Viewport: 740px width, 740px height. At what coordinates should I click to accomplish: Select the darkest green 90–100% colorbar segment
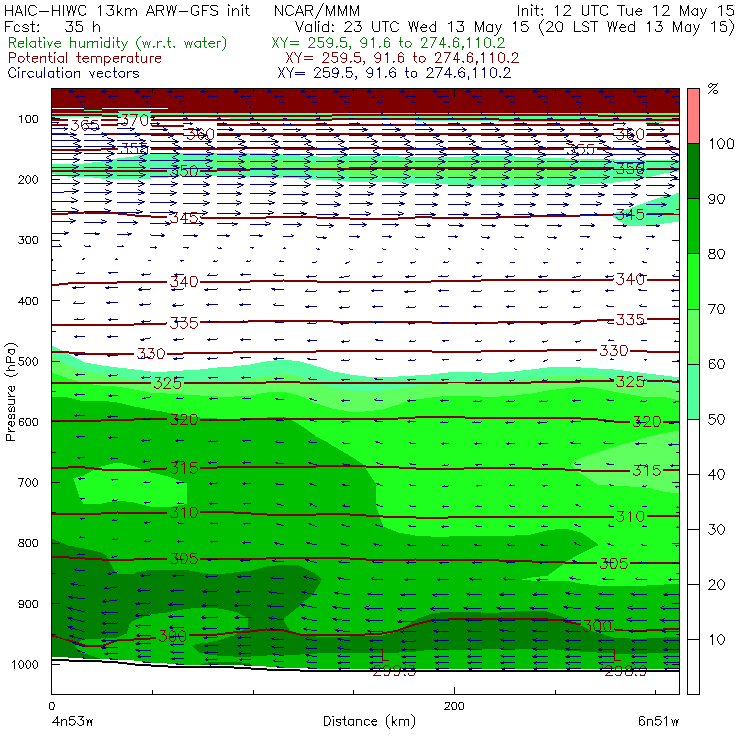pos(693,171)
